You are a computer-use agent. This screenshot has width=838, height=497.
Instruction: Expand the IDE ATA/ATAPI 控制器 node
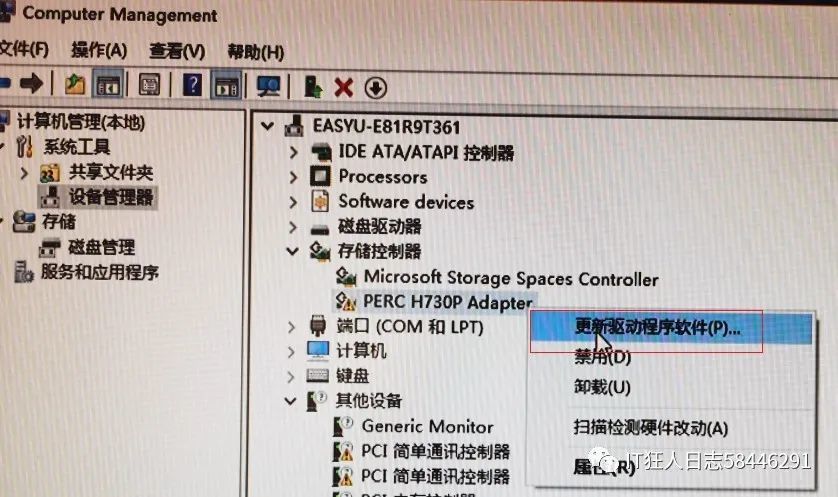[293, 152]
